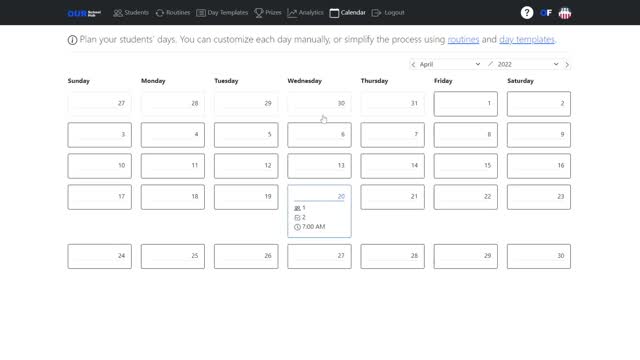
Task: Go to the Students menu label
Action: pyautogui.click(x=137, y=13)
